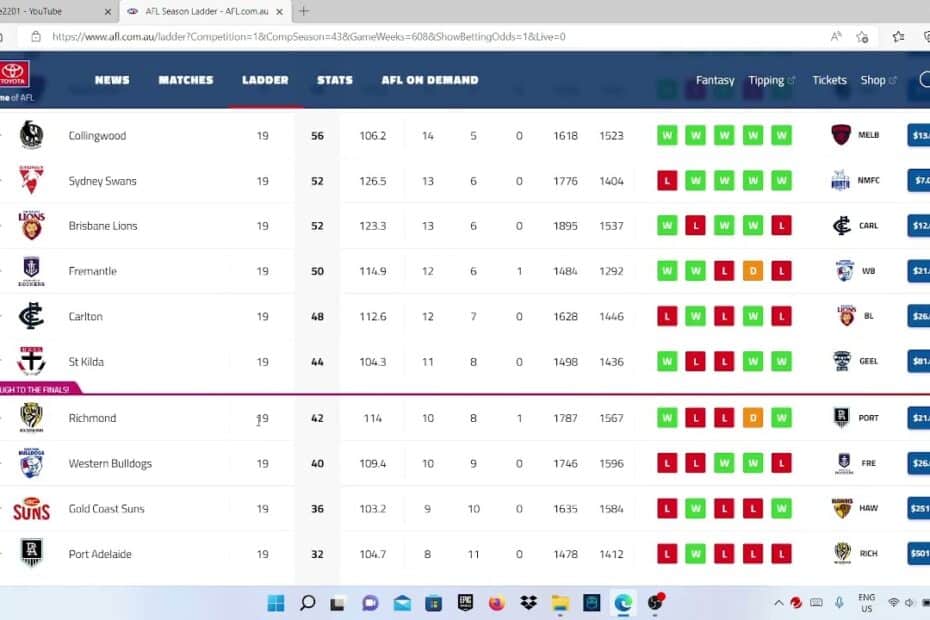Click the Port Adelaide club logo
The width and height of the screenshot is (930, 620).
click(x=31, y=553)
